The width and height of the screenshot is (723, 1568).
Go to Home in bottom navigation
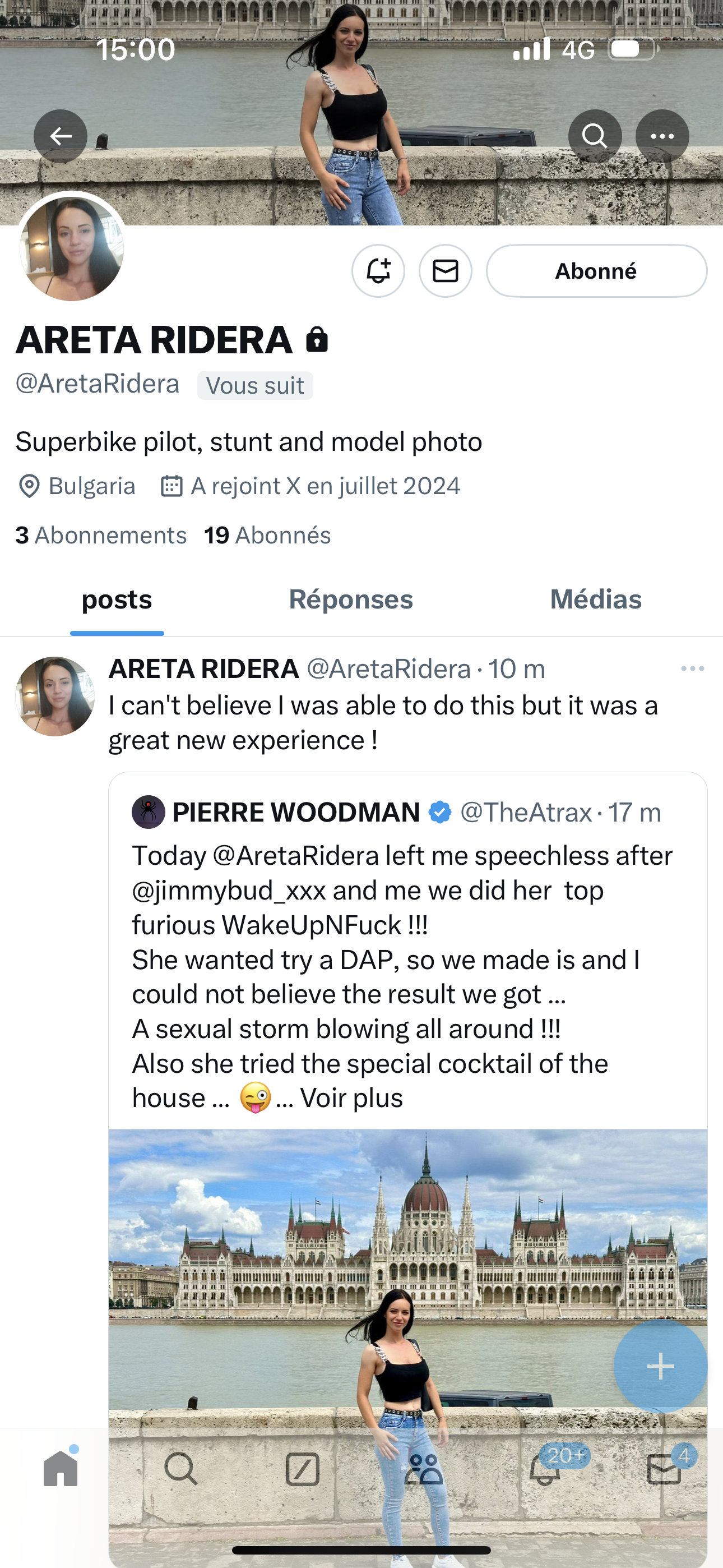tap(61, 1469)
